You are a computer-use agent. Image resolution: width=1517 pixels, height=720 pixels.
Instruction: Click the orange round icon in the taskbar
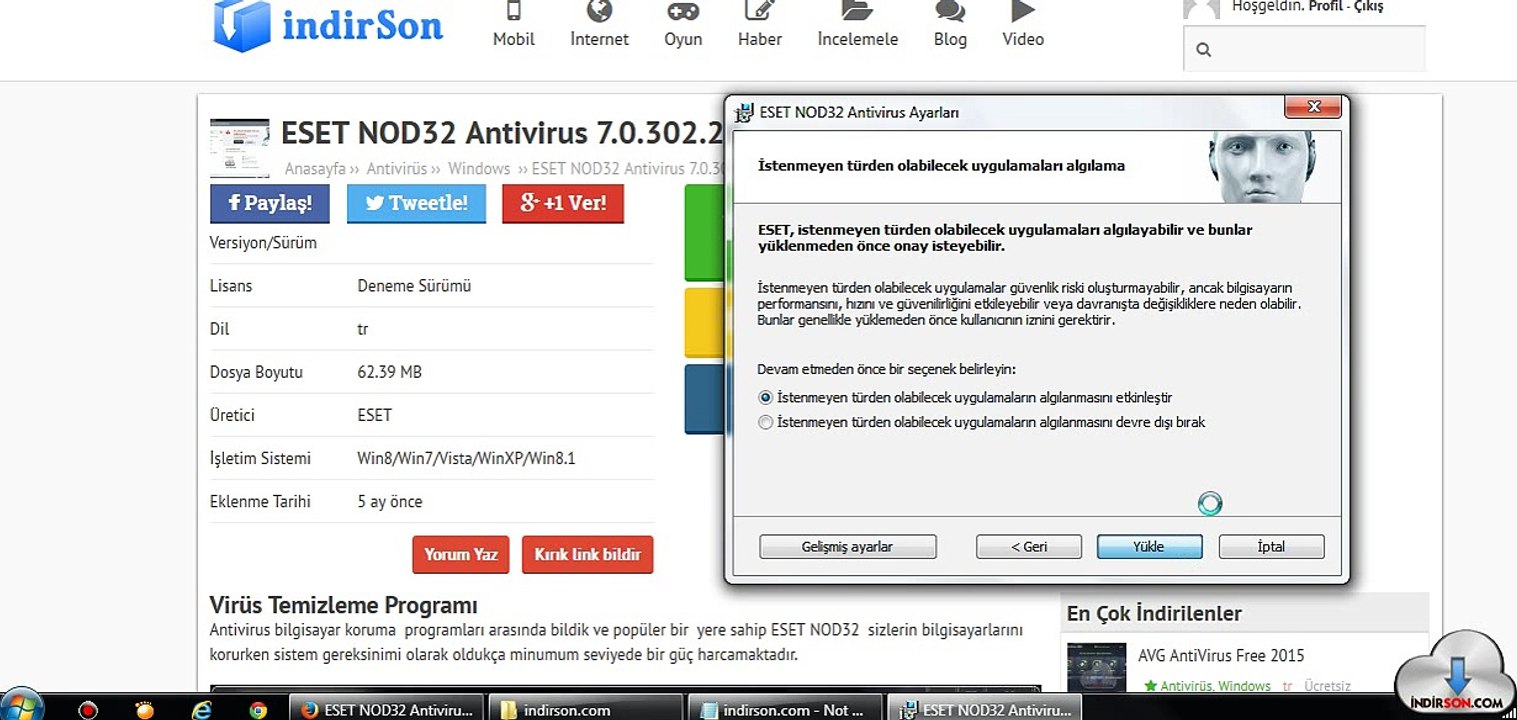[145, 710]
